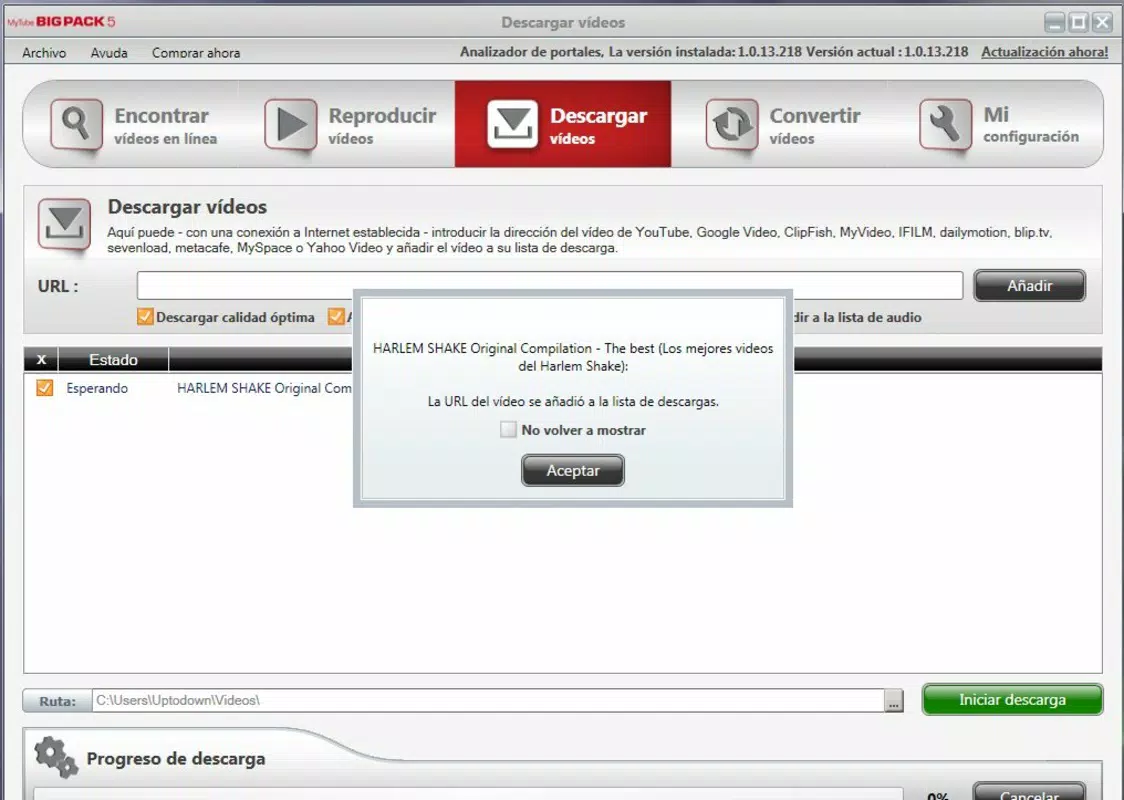Open the Comprar ahora menu
The image size is (1124, 800).
click(196, 52)
